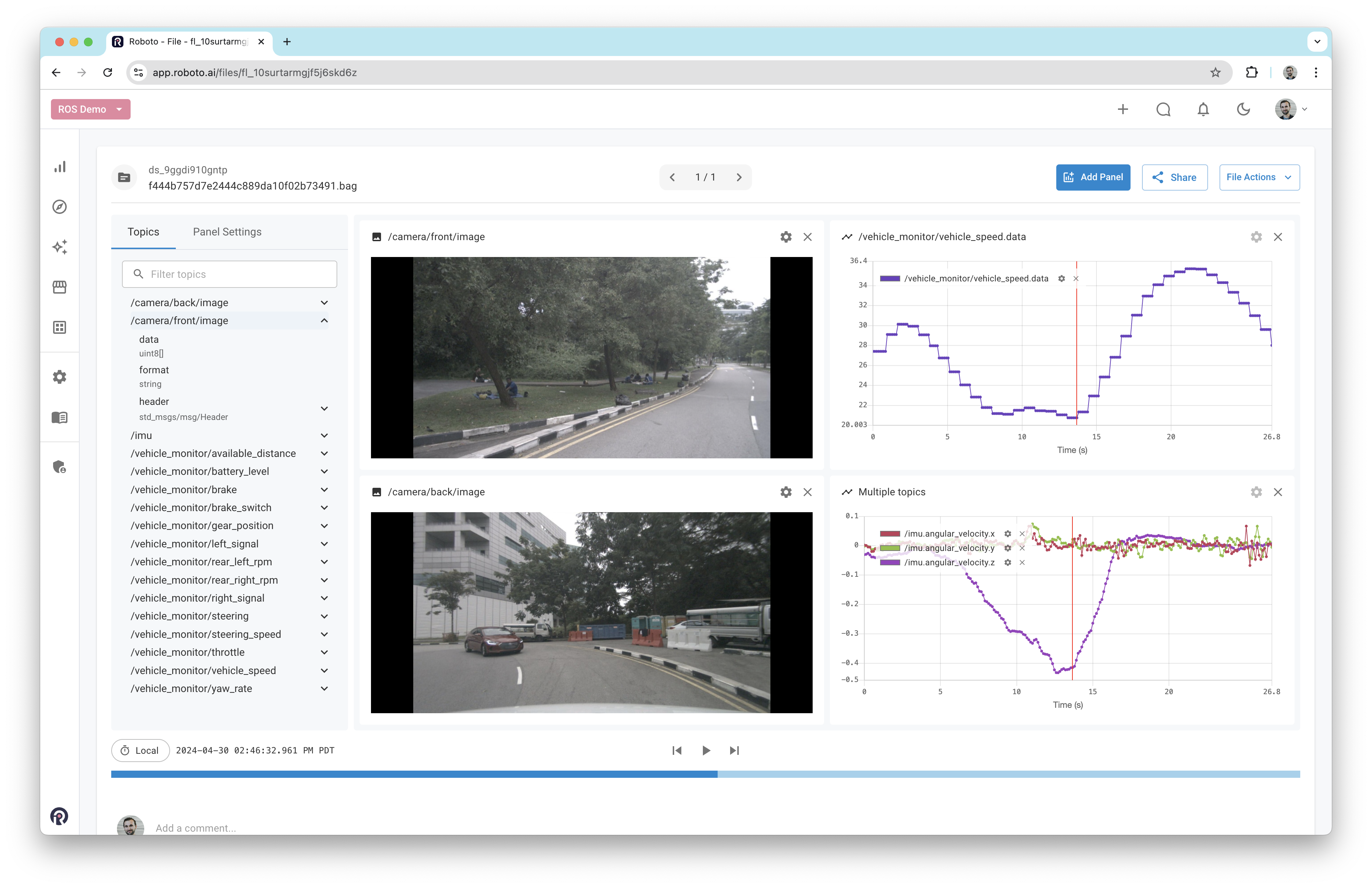Click the Share button

[x=1174, y=178]
